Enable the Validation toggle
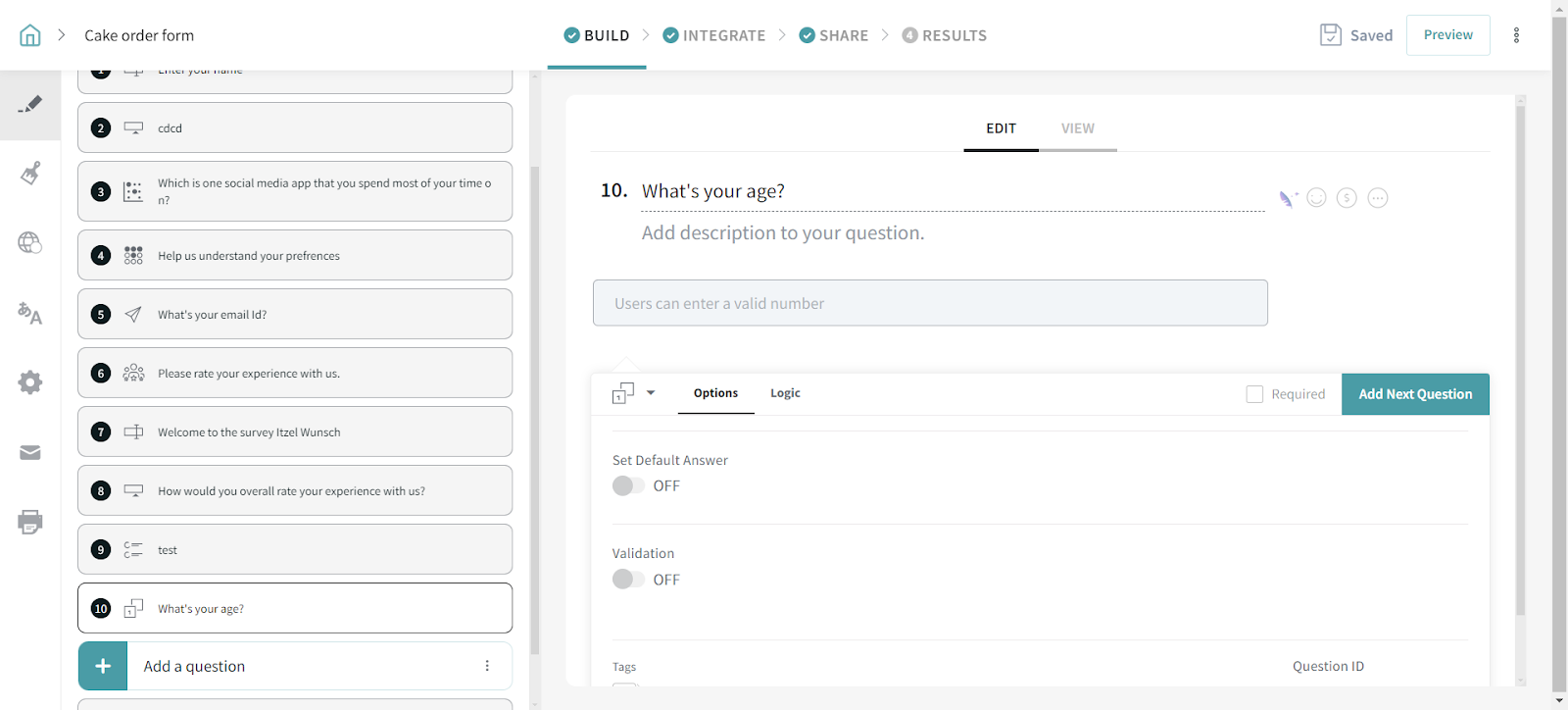1568x710 pixels. (x=628, y=580)
